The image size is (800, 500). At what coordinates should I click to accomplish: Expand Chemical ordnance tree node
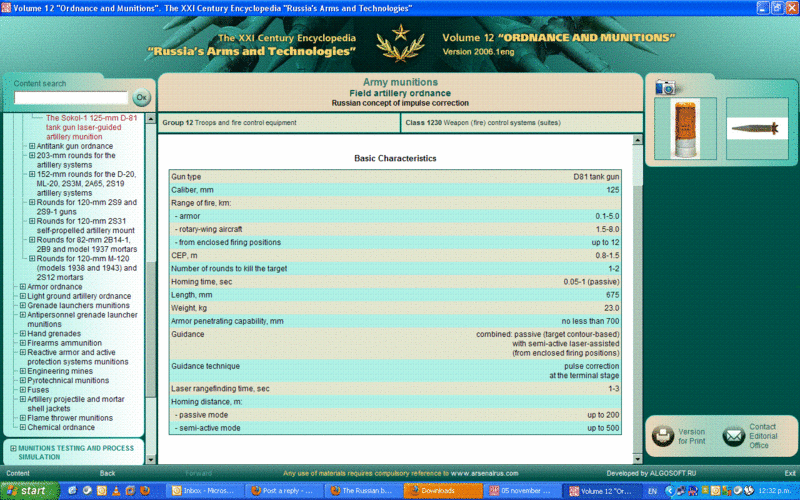[x=22, y=427]
